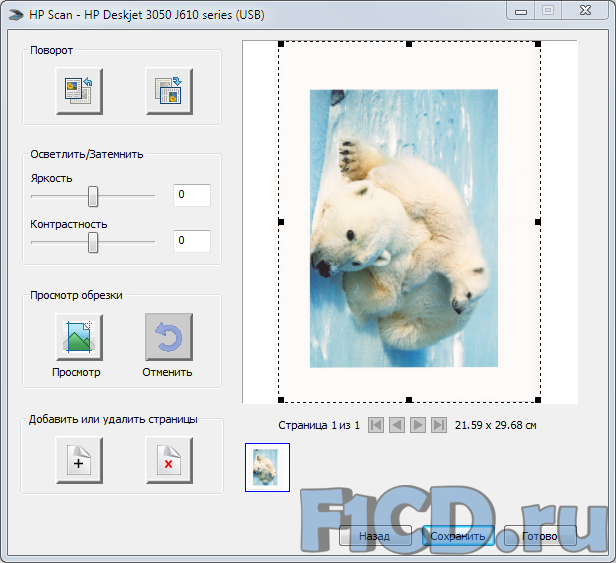Click the Назад button
The height and width of the screenshot is (563, 616).
(x=376, y=535)
